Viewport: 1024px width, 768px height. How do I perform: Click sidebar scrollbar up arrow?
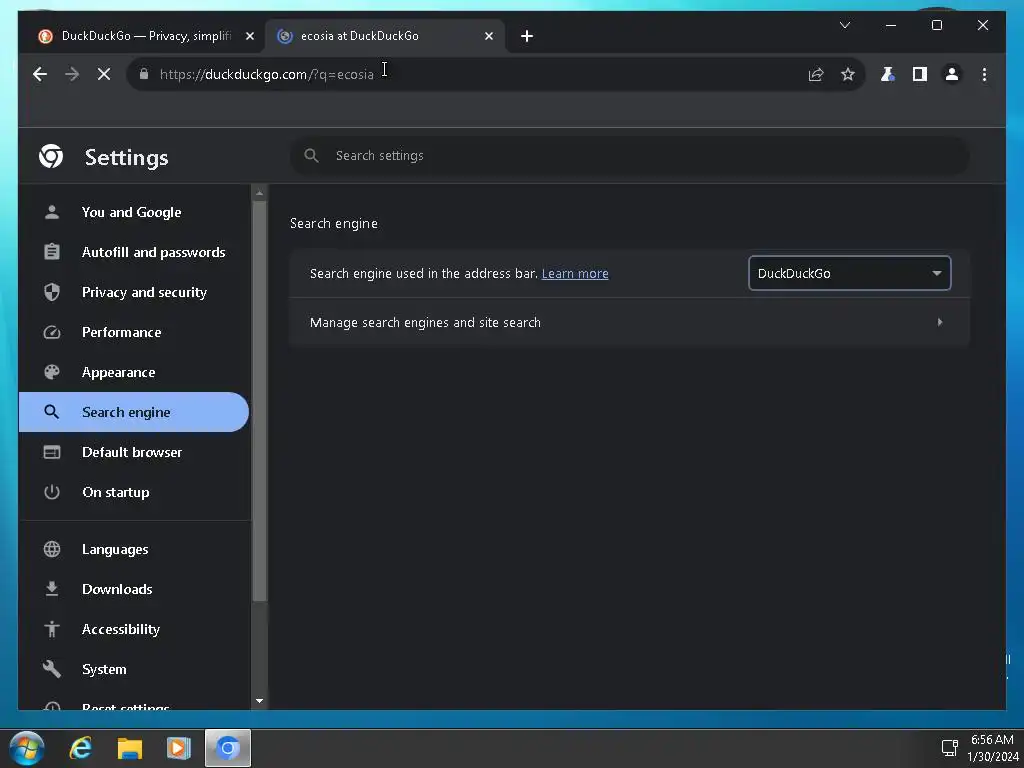[259, 193]
